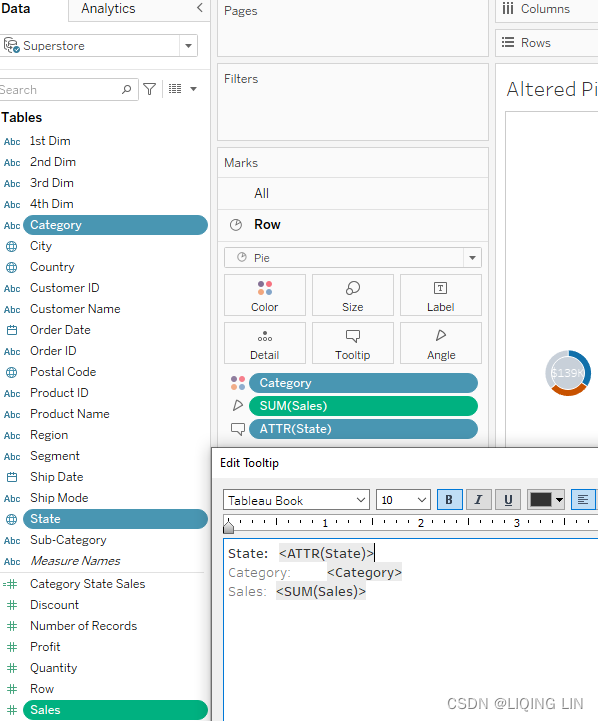Click the Superstore data source icon
The image size is (598, 721).
11,46
